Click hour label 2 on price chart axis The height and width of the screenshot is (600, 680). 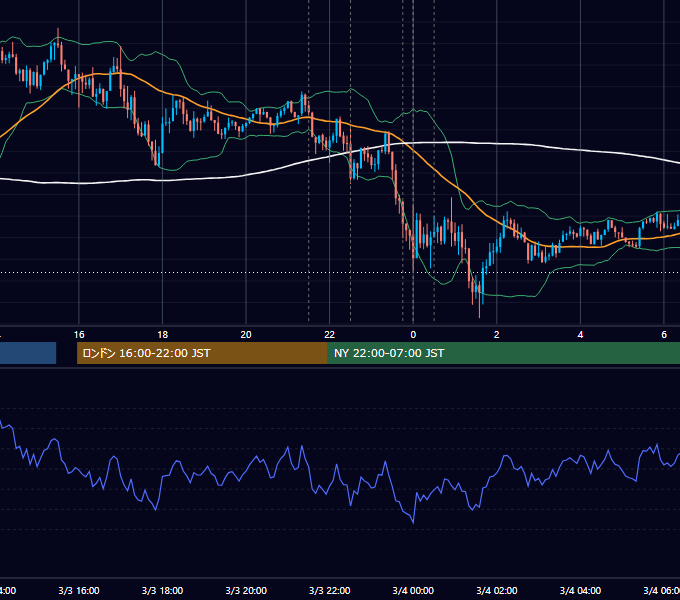click(497, 335)
